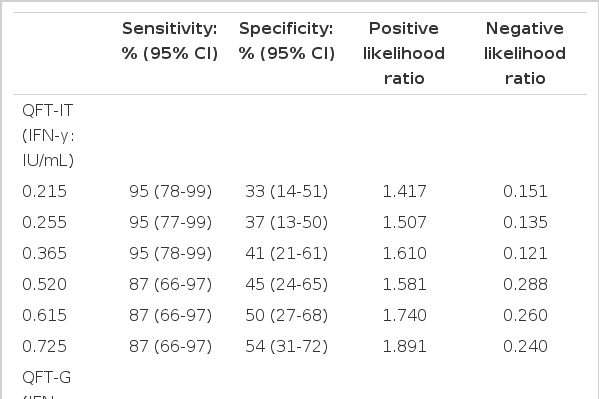Click the 0.615 cutoff value

[44, 315]
